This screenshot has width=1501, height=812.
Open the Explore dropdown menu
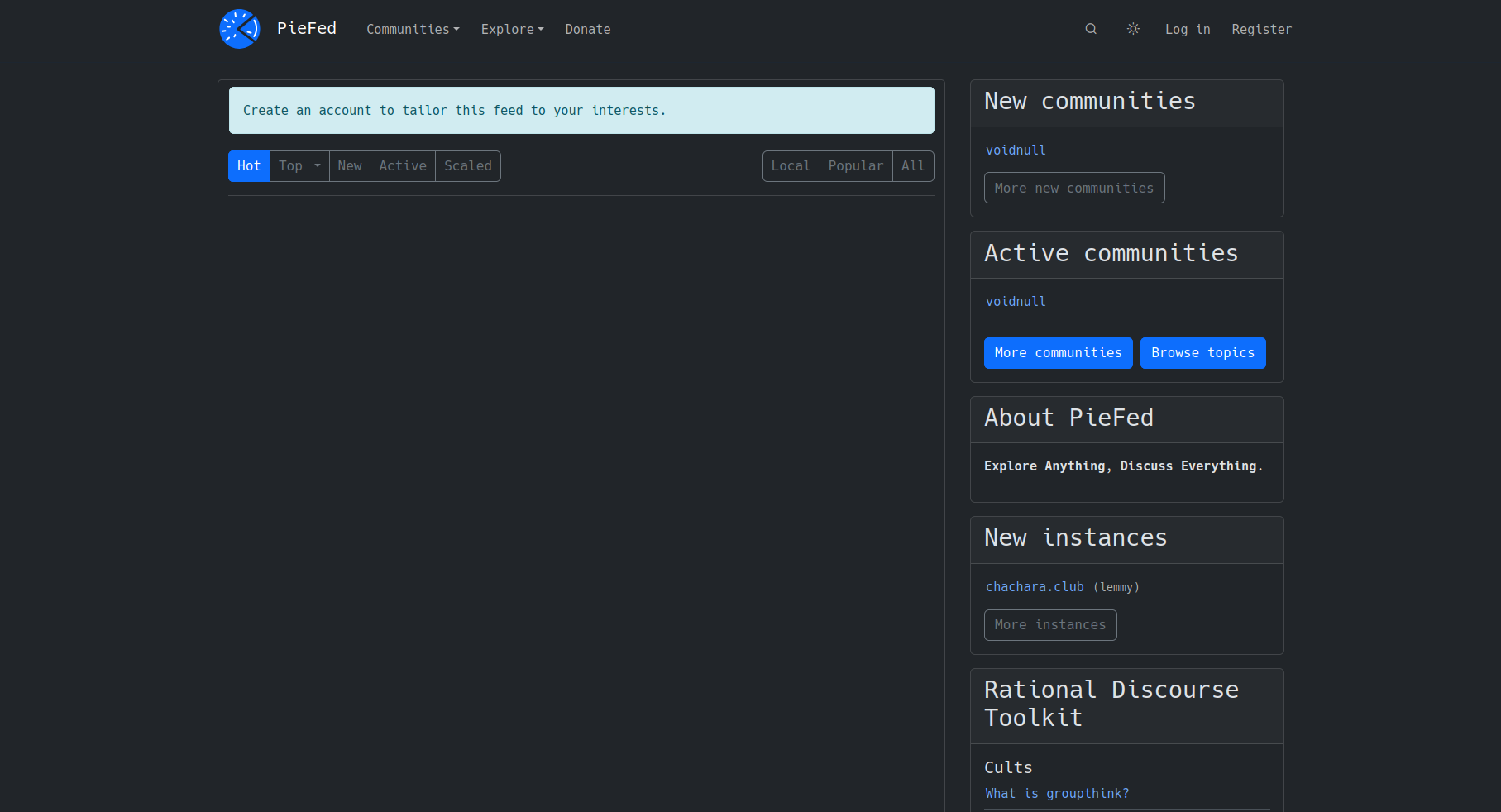pos(512,29)
